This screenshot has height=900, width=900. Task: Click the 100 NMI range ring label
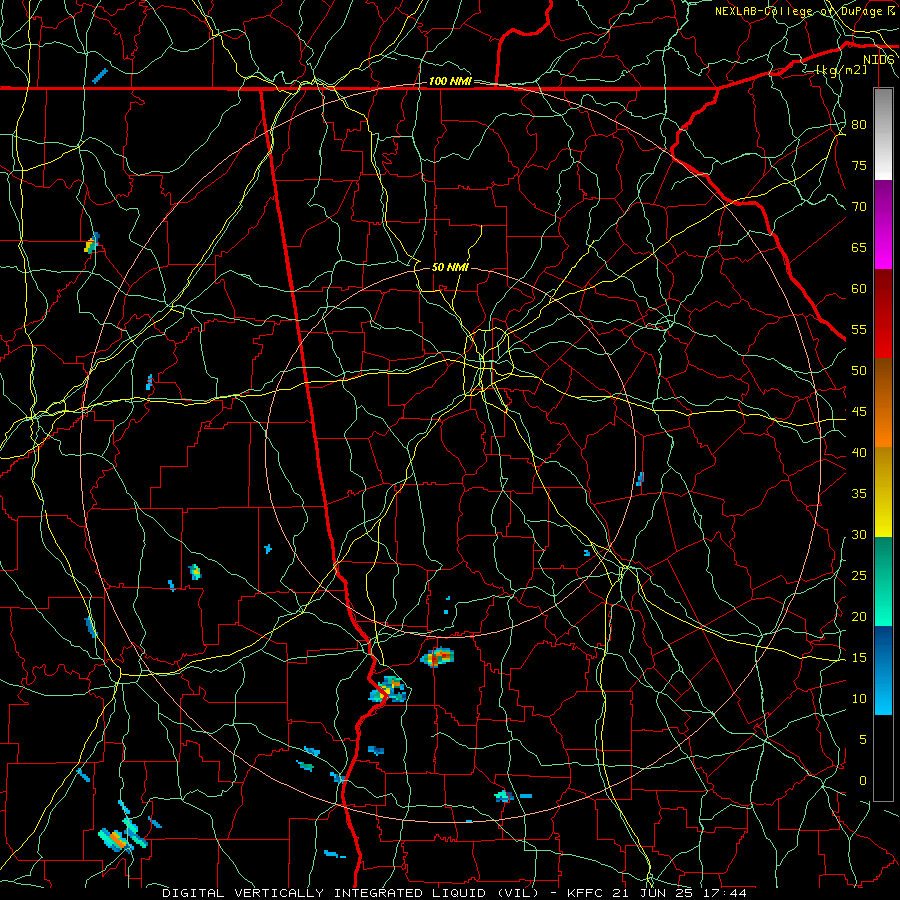(450, 82)
